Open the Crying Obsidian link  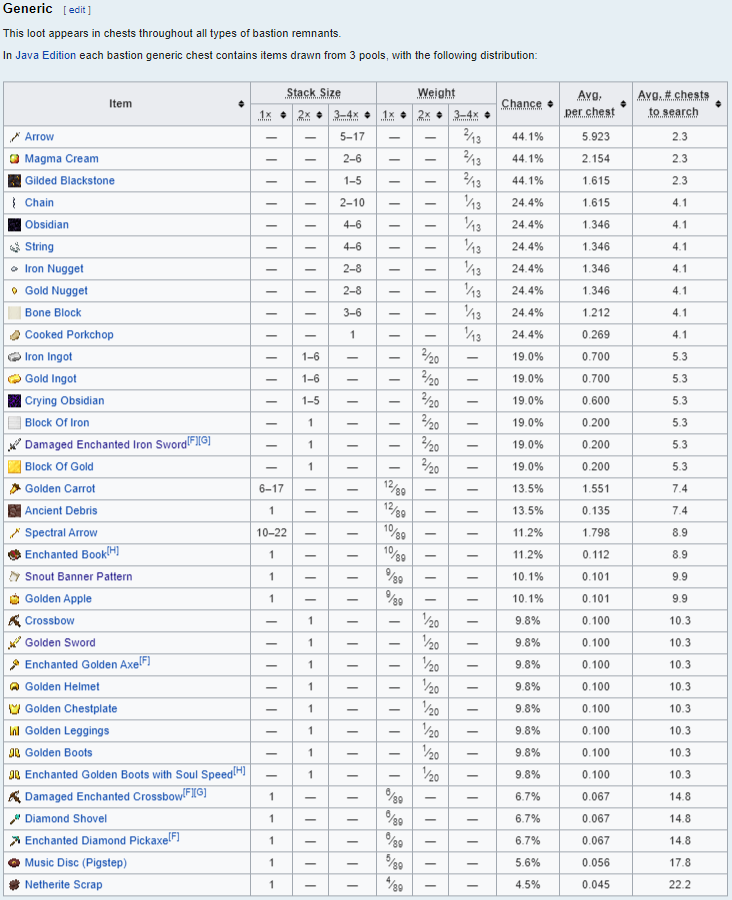click(x=64, y=401)
